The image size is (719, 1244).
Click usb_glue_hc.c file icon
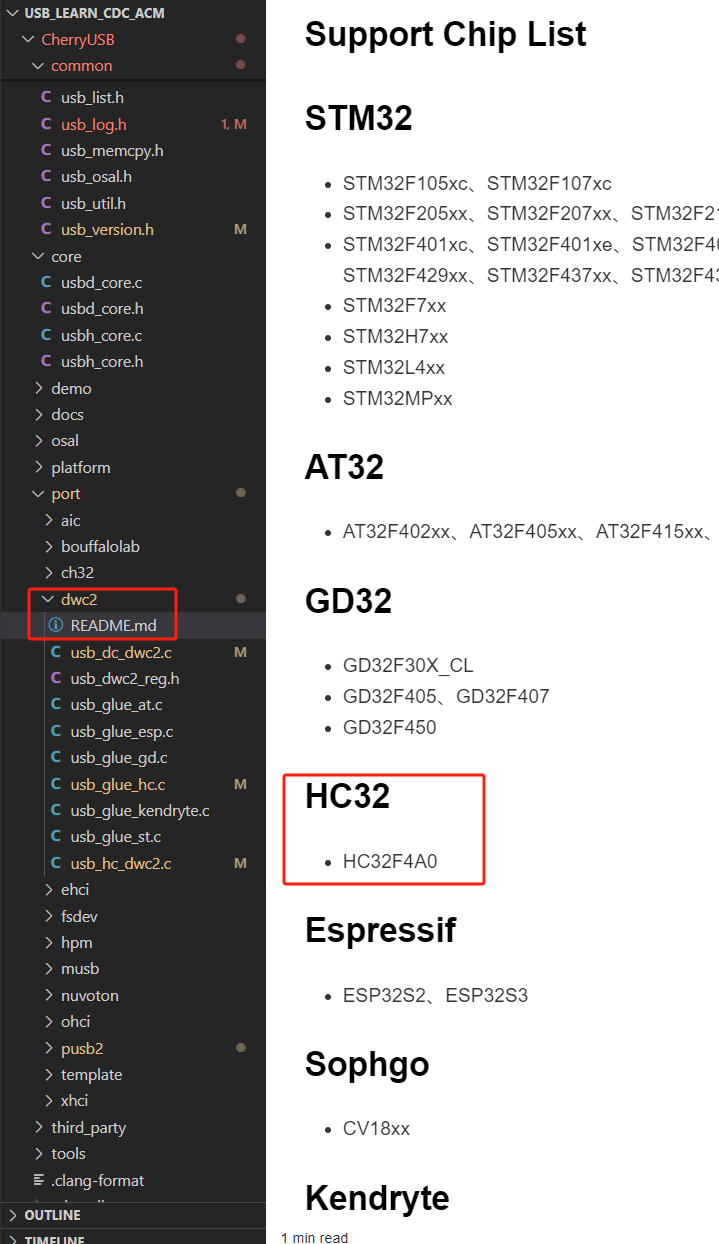tap(56, 784)
